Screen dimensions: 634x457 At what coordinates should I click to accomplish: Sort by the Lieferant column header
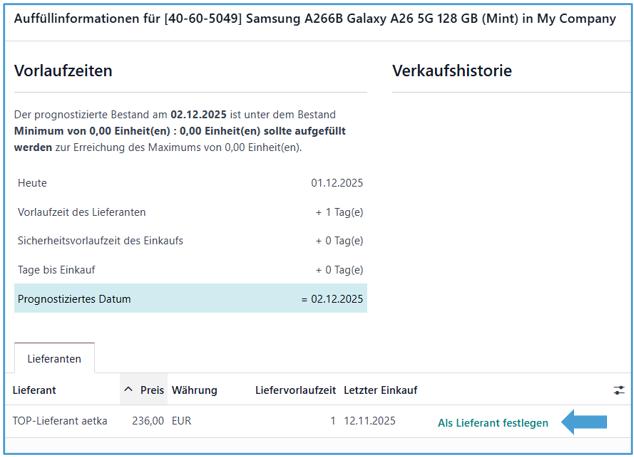pos(34,390)
